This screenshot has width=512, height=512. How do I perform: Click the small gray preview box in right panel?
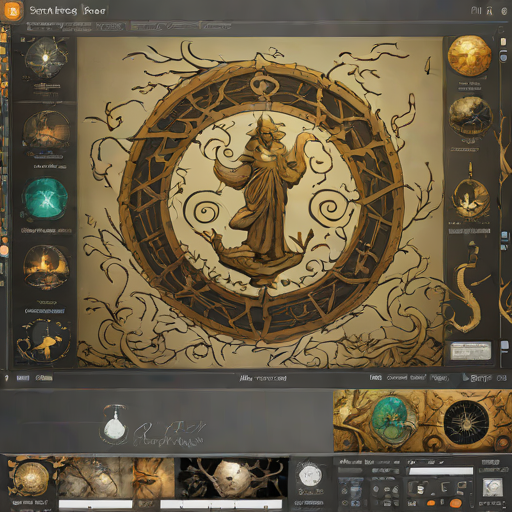click(x=470, y=351)
